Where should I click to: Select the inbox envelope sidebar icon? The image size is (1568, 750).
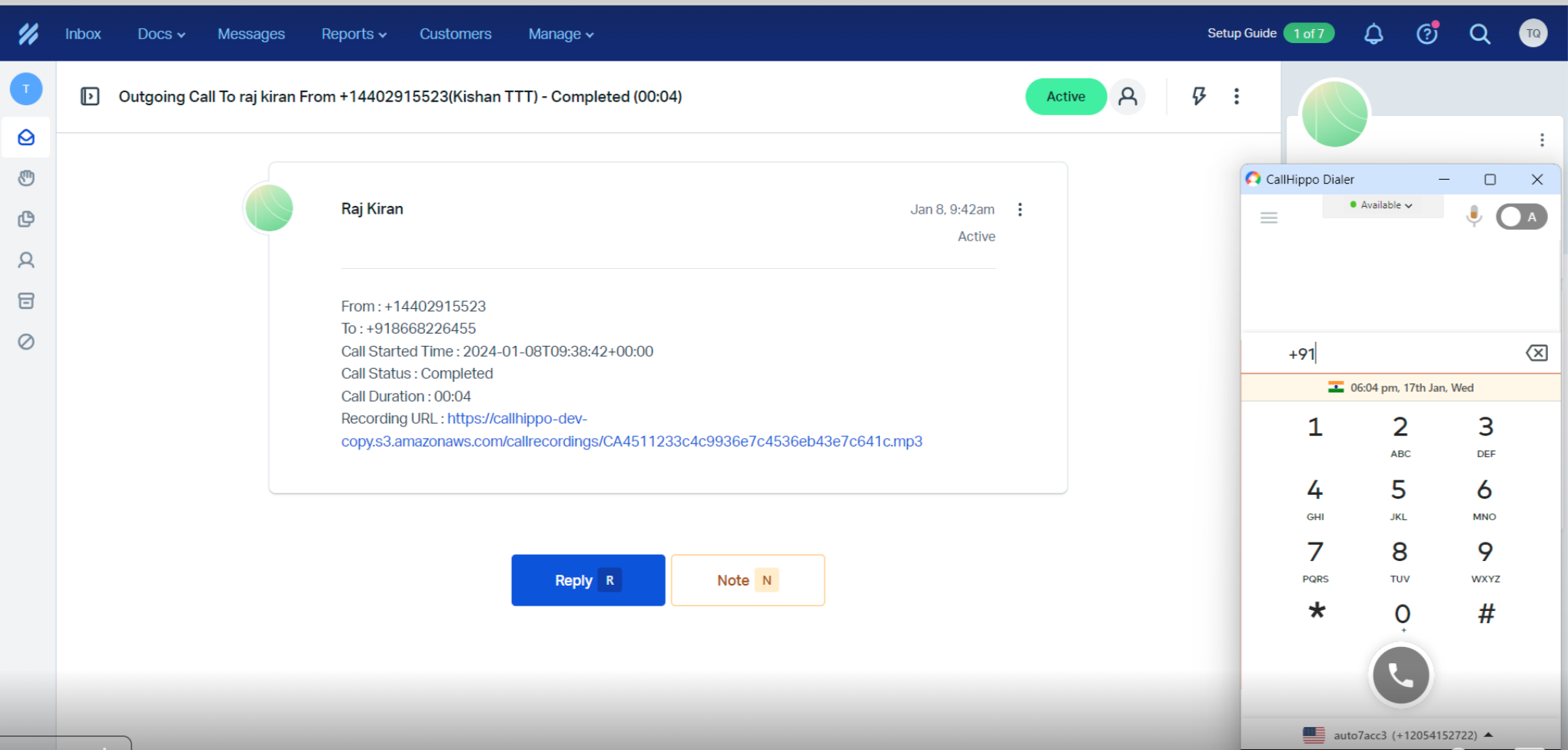tap(26, 138)
